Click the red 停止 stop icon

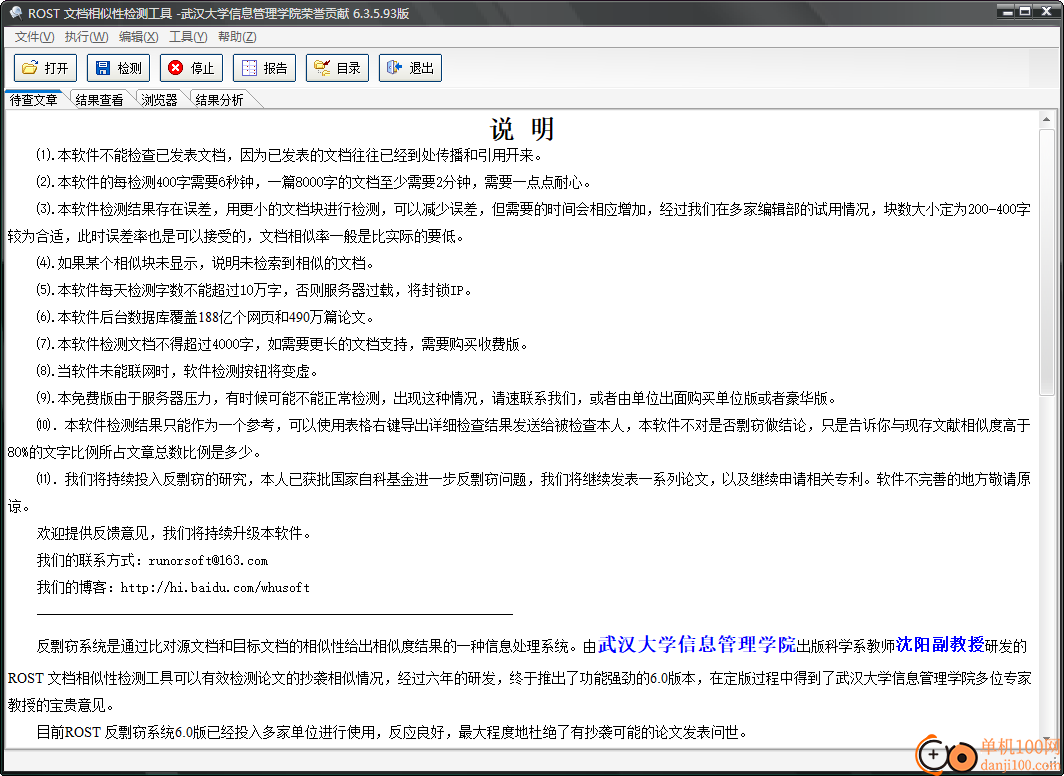tap(176, 68)
